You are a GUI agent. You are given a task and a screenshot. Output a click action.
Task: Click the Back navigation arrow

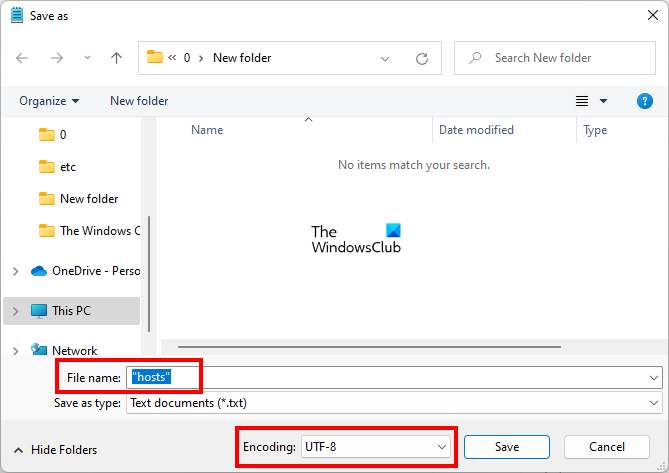click(x=23, y=58)
